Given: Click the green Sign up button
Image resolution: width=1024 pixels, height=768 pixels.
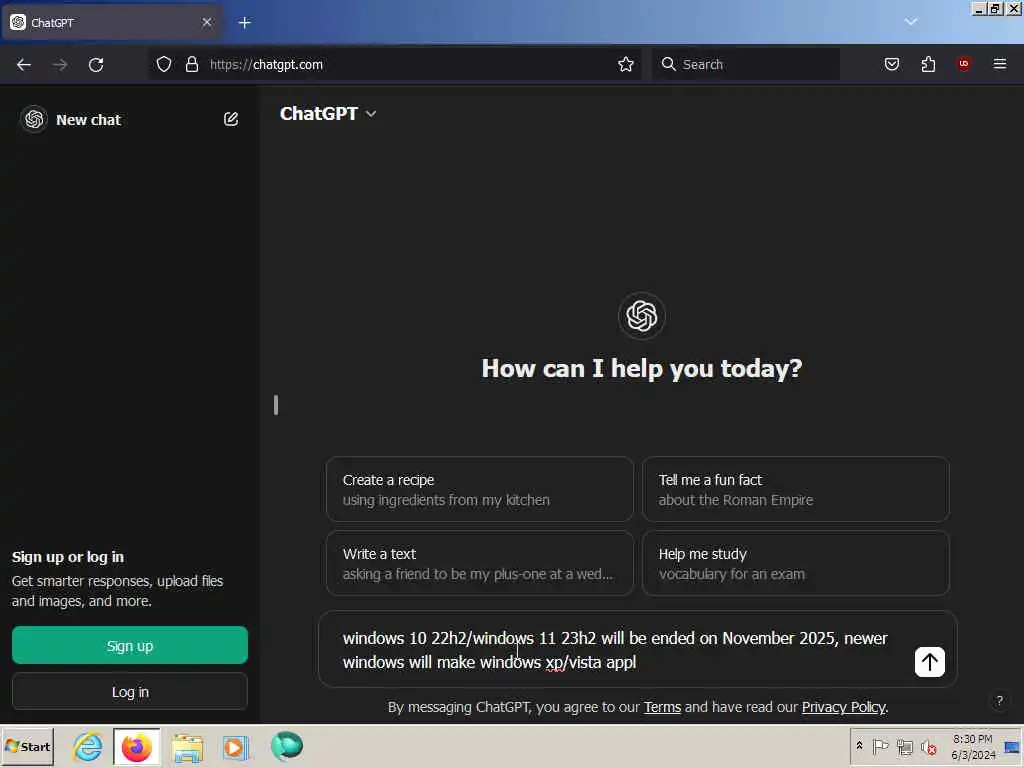Looking at the screenshot, I should (130, 646).
